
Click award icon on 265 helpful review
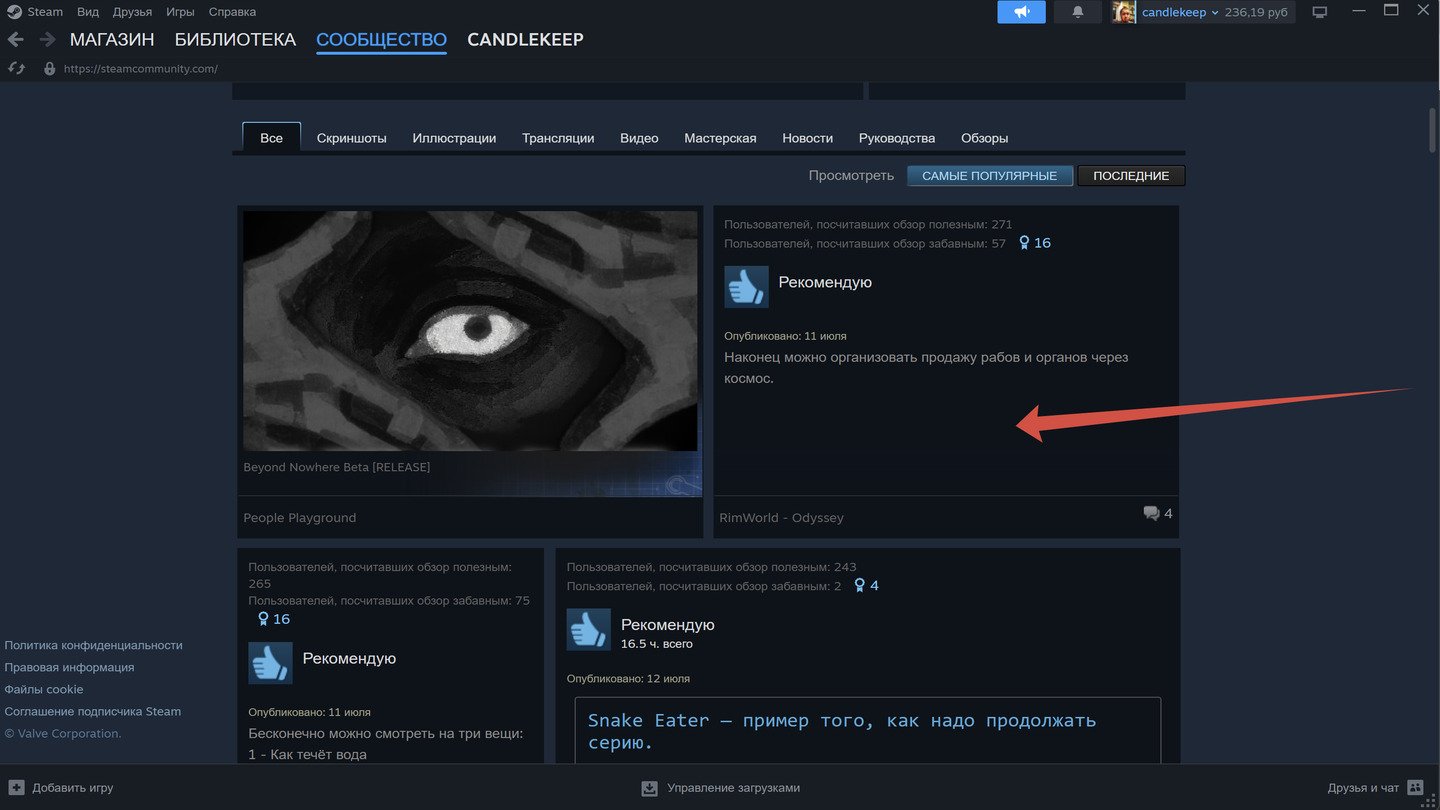pyautogui.click(x=264, y=619)
